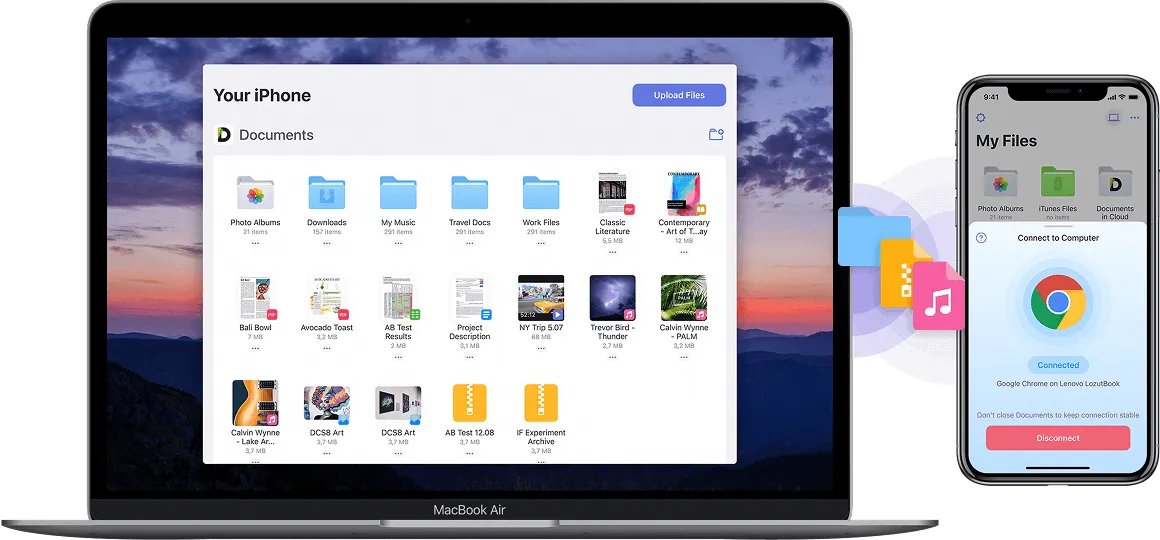Image resolution: width=1160 pixels, height=540 pixels.
Task: Open more options under Calvin Wynne - PALM
Action: (x=684, y=357)
